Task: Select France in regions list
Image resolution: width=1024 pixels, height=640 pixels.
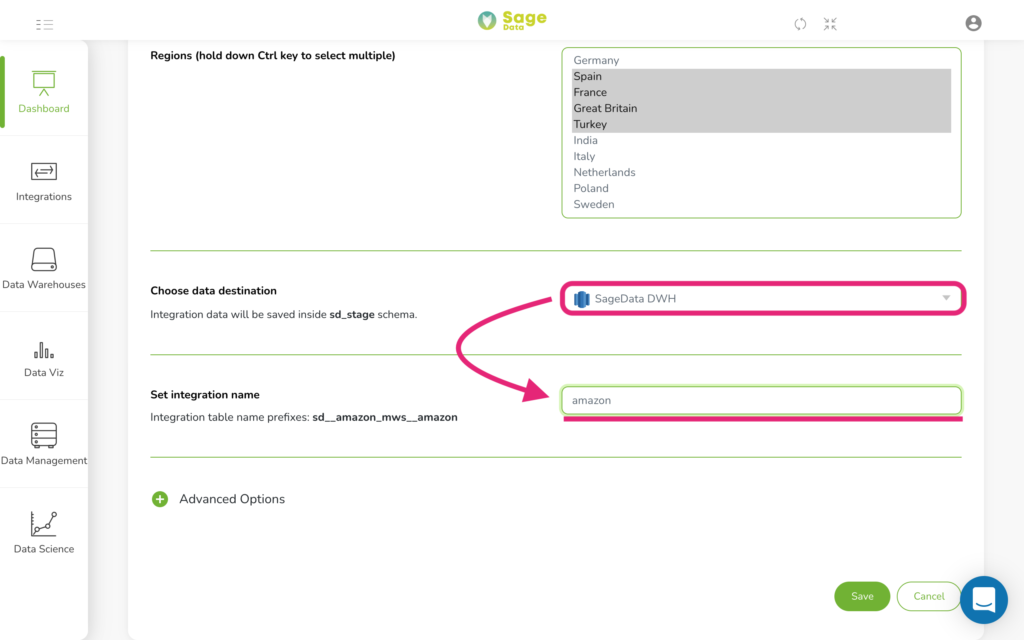Action: coord(761,92)
